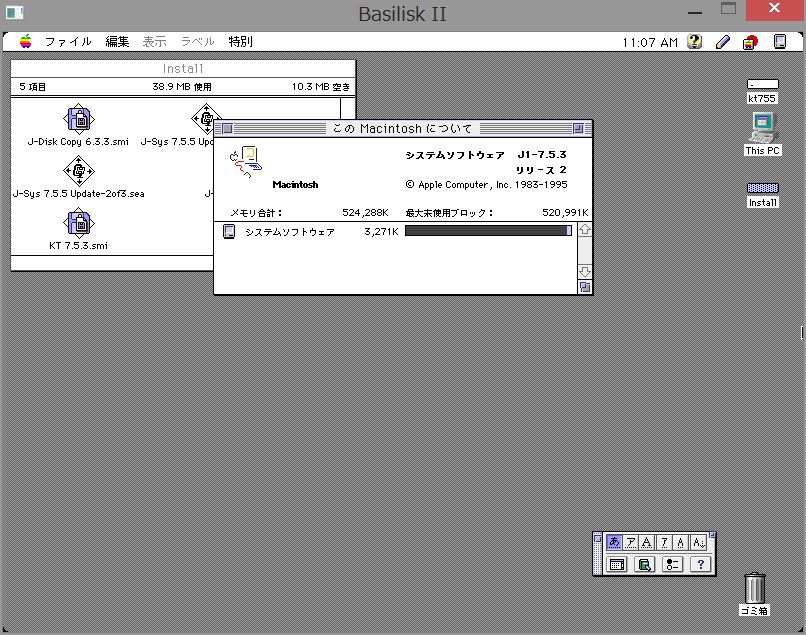Click the question mark help button in input palette
The height and width of the screenshot is (635, 806).
click(x=700, y=564)
